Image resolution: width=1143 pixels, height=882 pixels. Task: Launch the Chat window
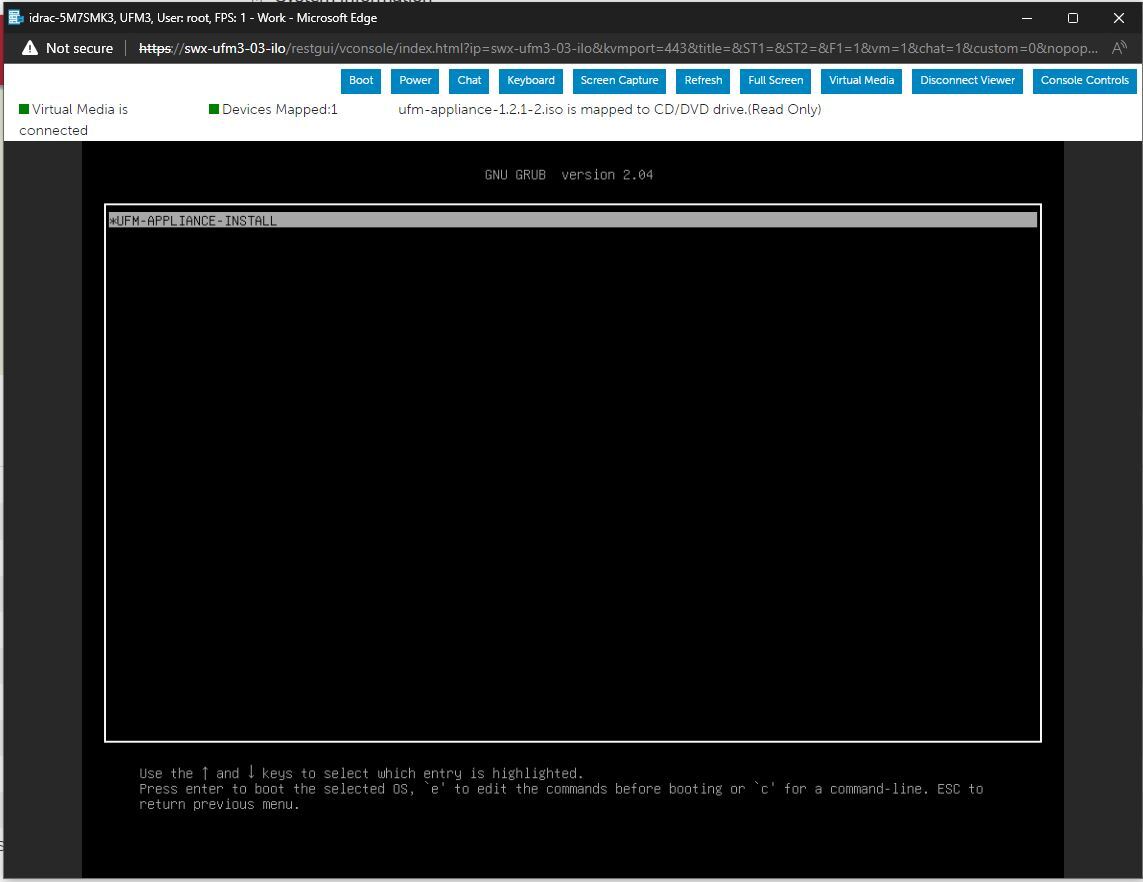coord(468,81)
